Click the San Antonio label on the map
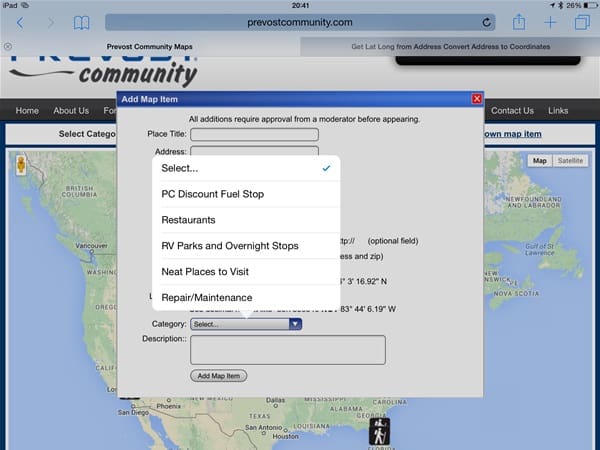 click(x=263, y=427)
